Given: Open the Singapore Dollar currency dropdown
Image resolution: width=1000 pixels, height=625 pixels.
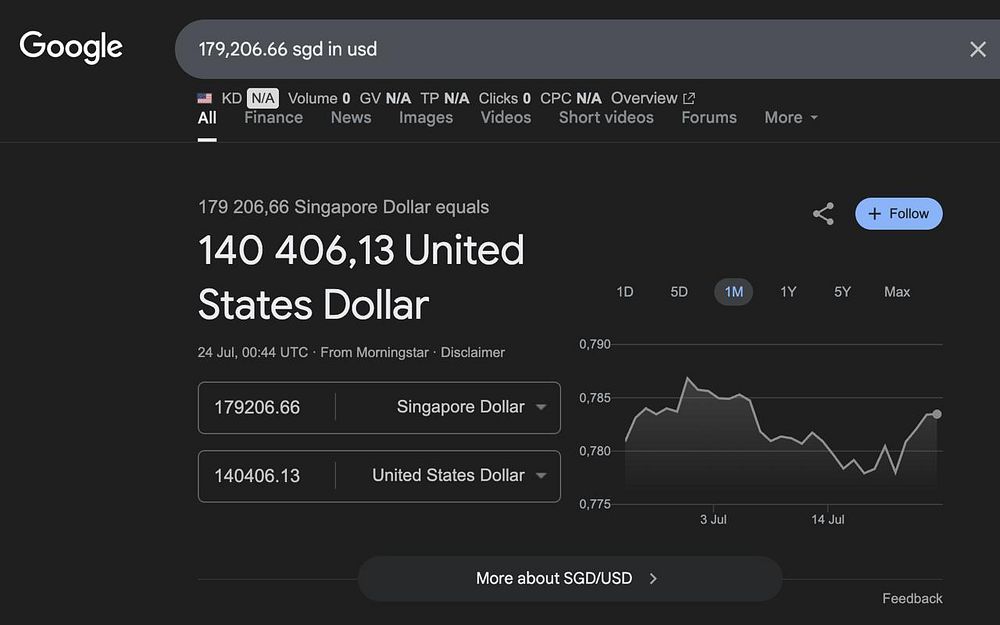Looking at the screenshot, I should 471,408.
